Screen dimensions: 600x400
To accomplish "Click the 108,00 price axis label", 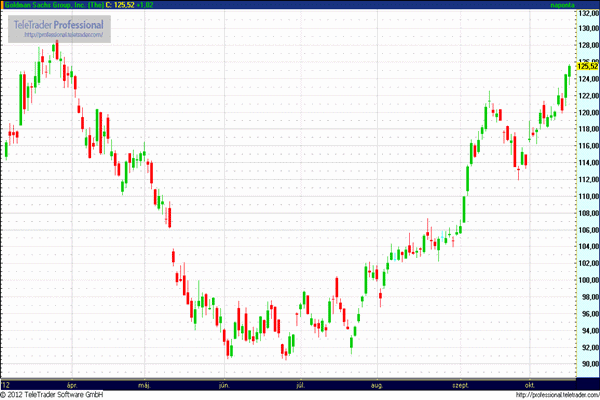I will (589, 213).
